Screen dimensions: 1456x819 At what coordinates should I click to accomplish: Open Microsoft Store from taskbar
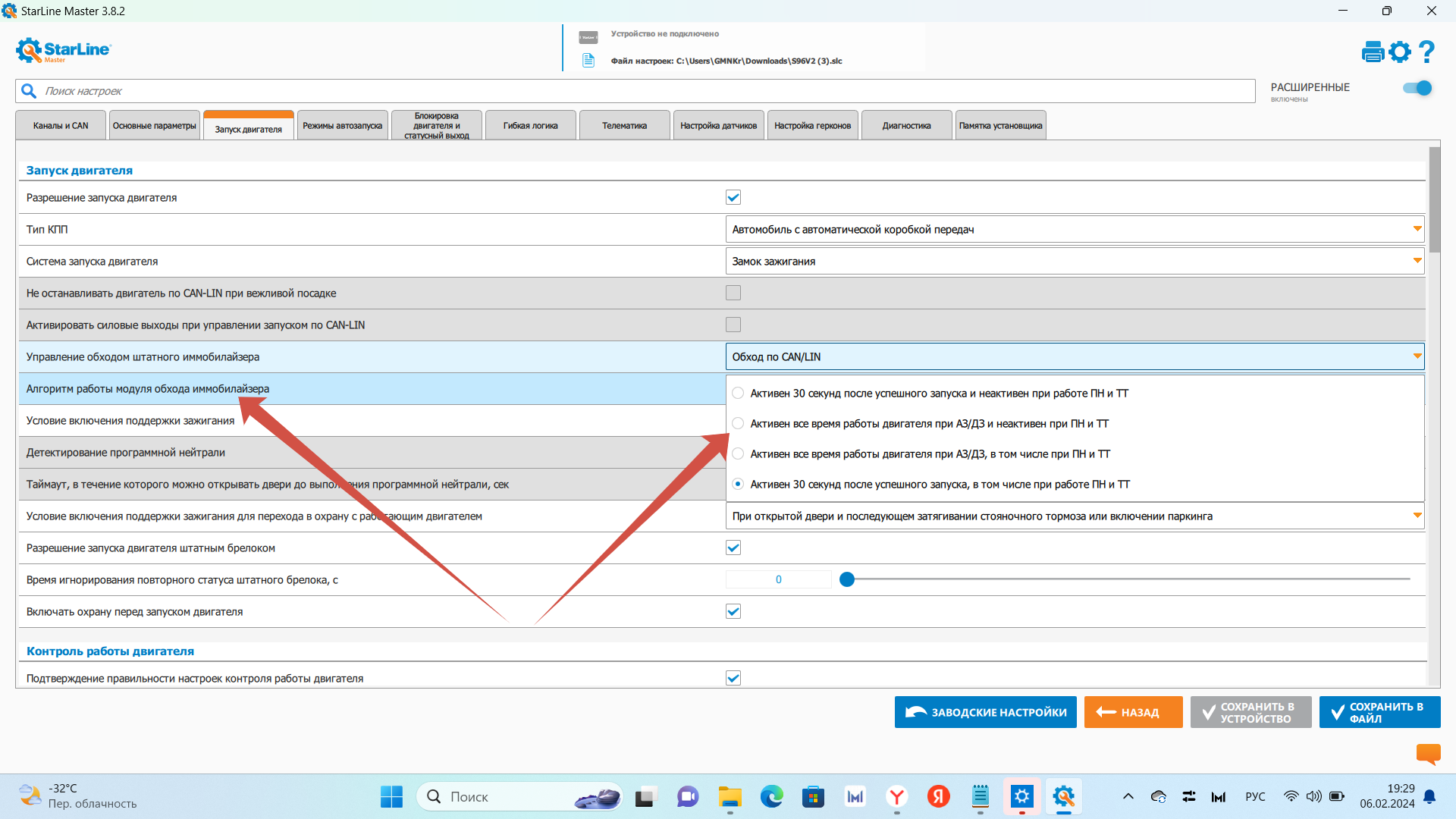tap(813, 796)
